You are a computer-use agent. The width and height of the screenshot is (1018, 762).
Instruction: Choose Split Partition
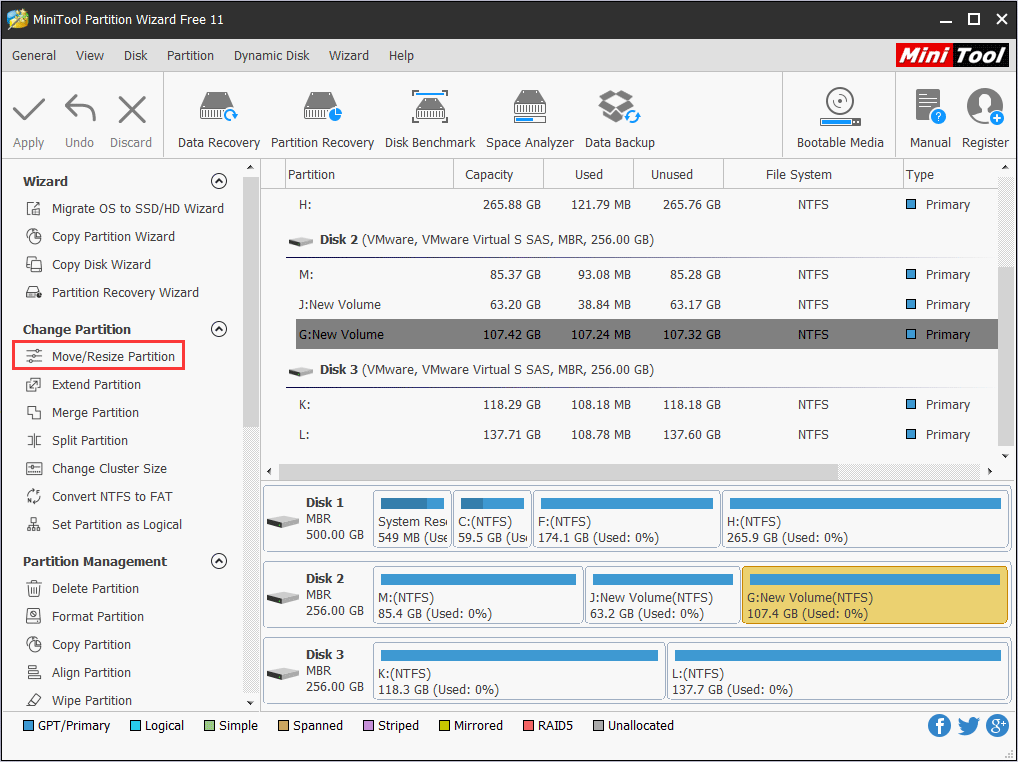[76, 440]
